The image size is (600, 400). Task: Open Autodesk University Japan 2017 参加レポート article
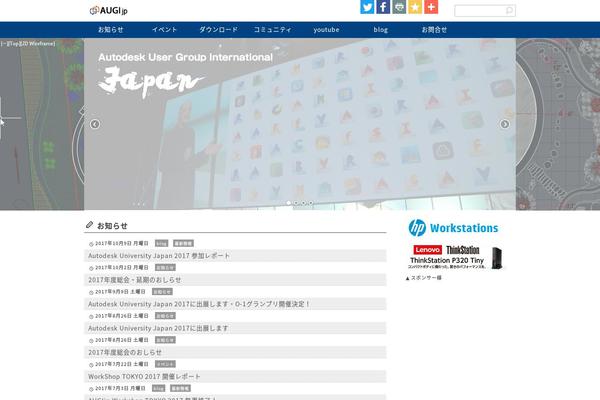point(159,255)
